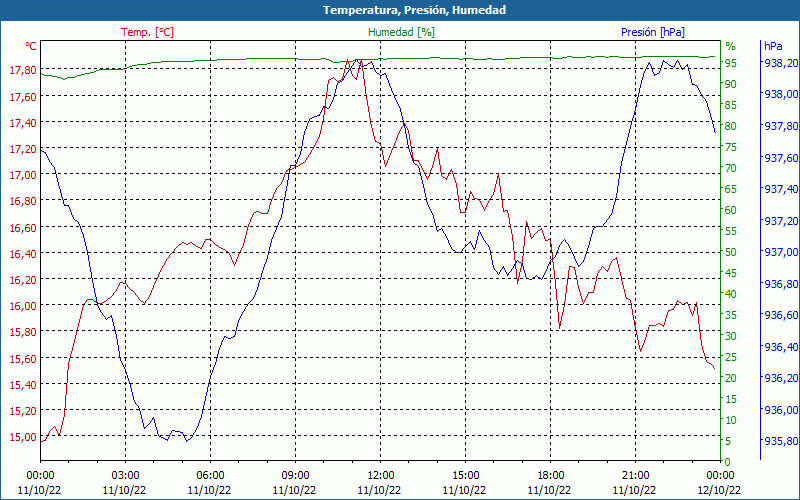Click the '06:00' time axis label
This screenshot has width=800, height=500.
click(x=211, y=476)
